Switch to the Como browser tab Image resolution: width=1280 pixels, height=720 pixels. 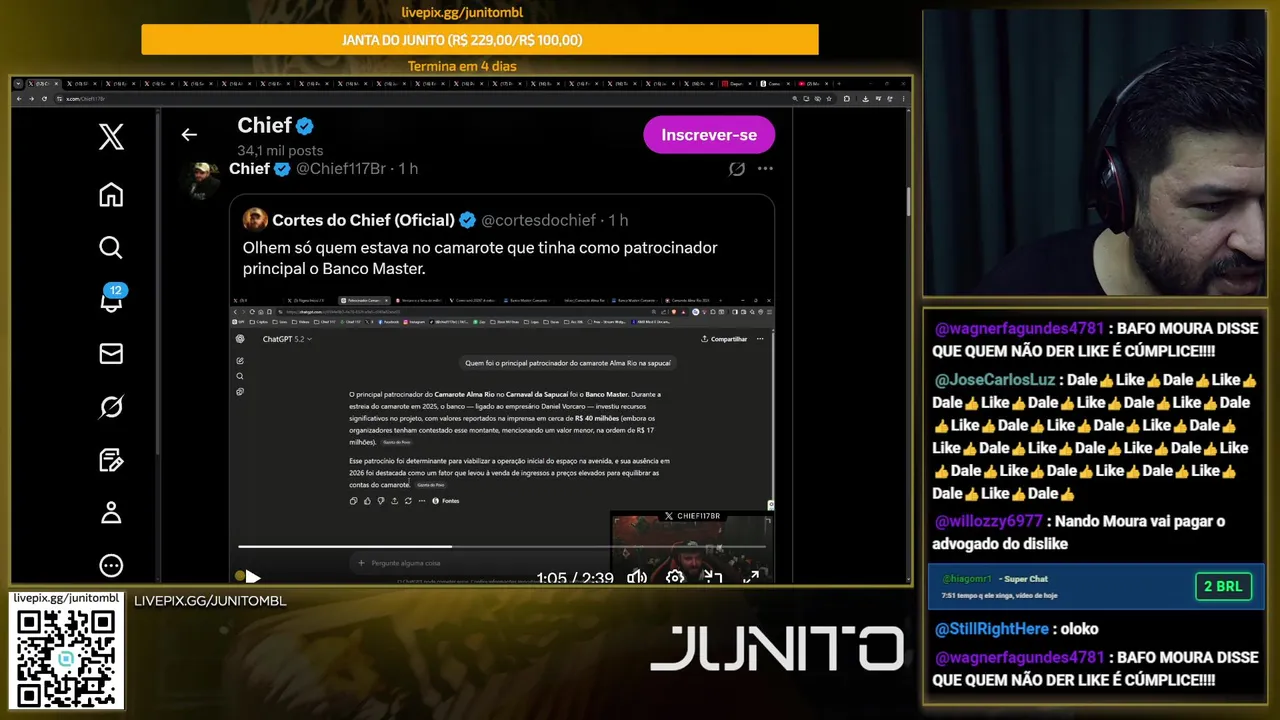coord(775,84)
